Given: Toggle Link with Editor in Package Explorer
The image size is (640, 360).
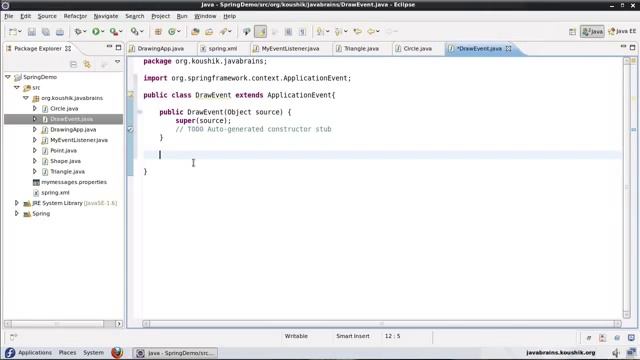Looking at the screenshot, I should pyautogui.click(x=87, y=64).
